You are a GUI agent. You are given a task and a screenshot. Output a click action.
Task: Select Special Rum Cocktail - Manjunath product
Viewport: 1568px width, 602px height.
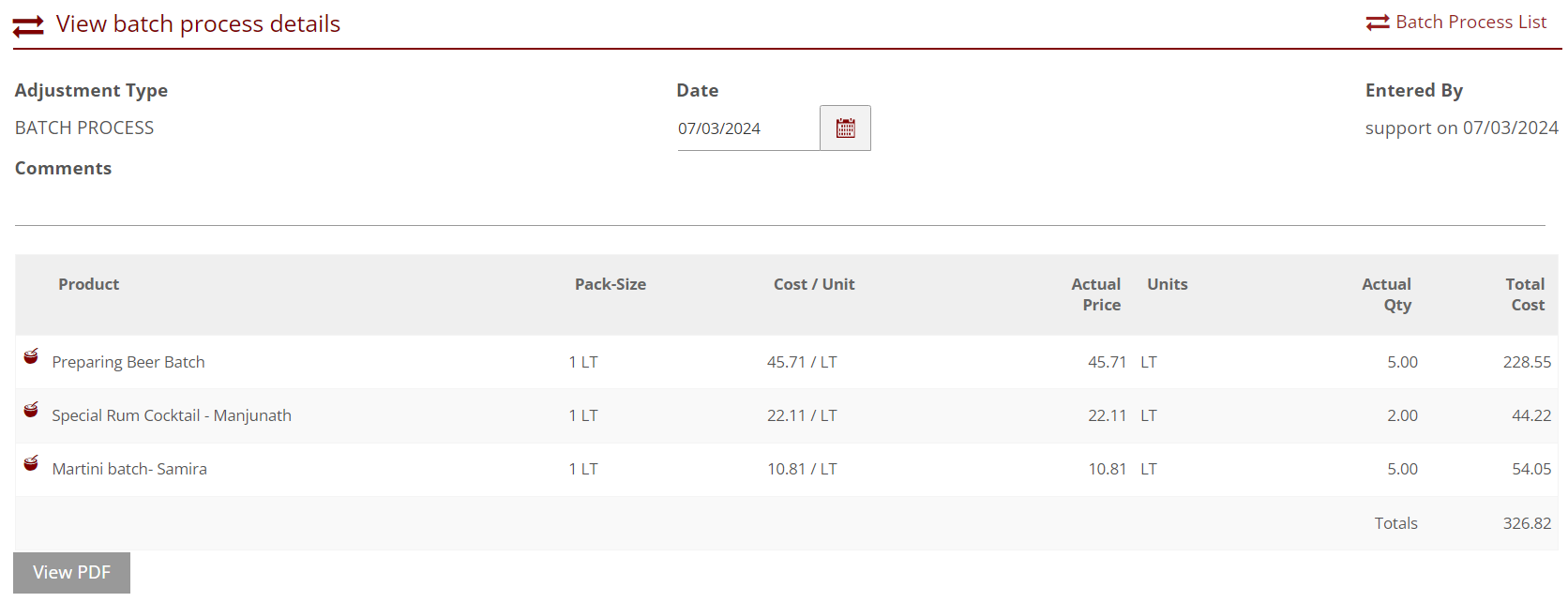click(x=172, y=415)
